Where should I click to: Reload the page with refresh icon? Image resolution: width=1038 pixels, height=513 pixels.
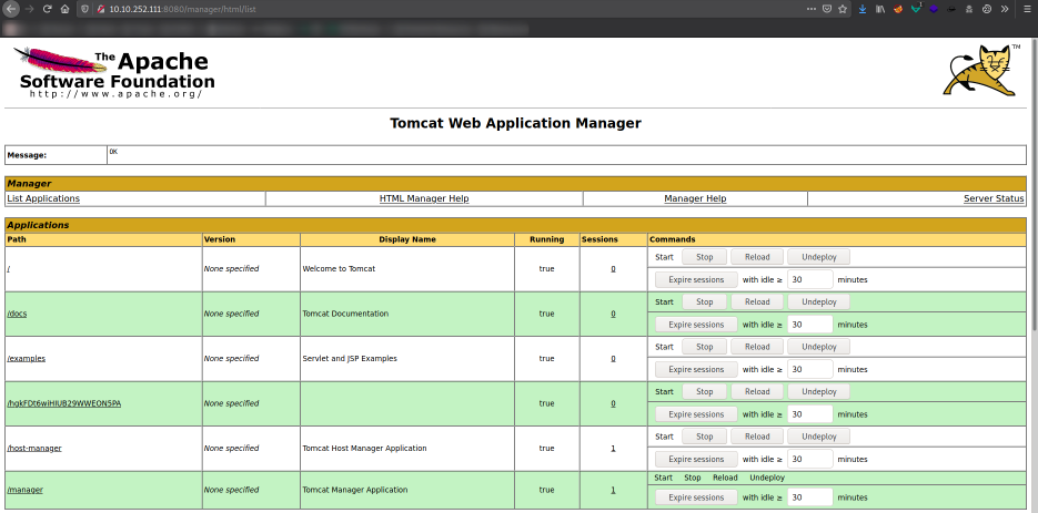47,9
